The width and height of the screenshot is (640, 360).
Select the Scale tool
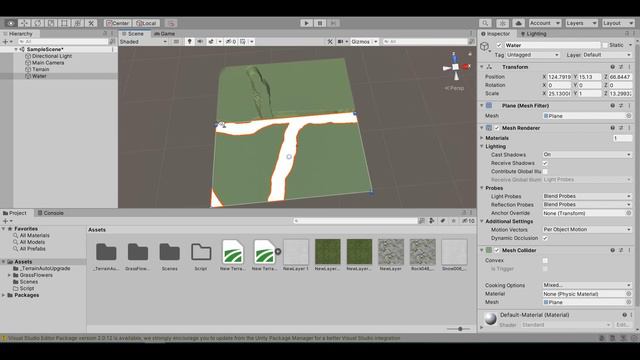[x=51, y=23]
